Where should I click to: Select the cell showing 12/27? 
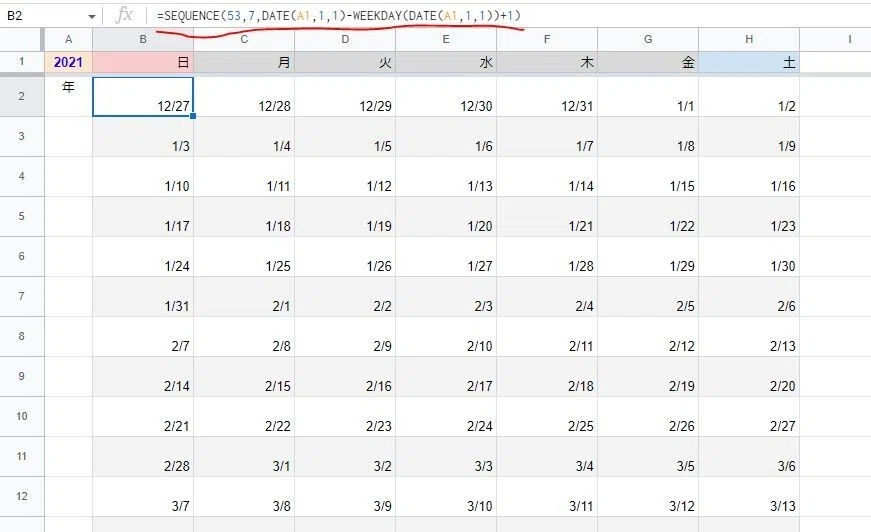(143, 97)
